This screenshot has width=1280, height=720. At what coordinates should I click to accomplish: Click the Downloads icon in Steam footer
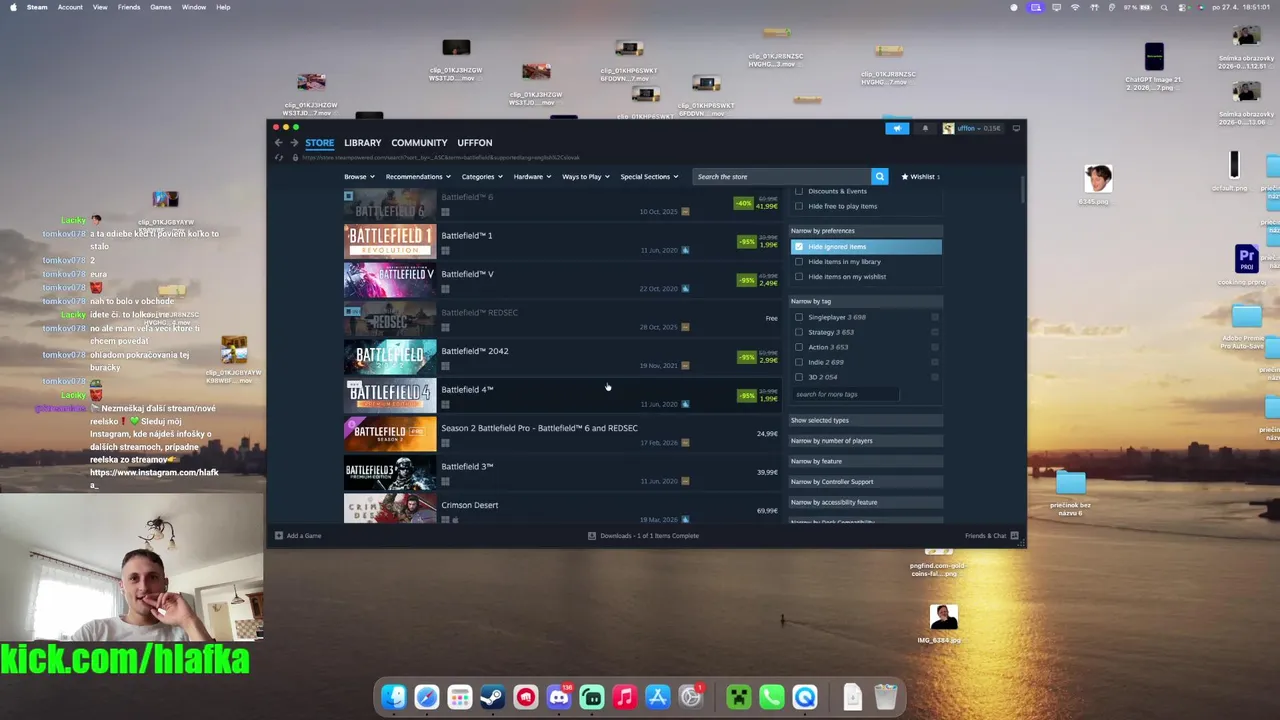[x=592, y=536]
